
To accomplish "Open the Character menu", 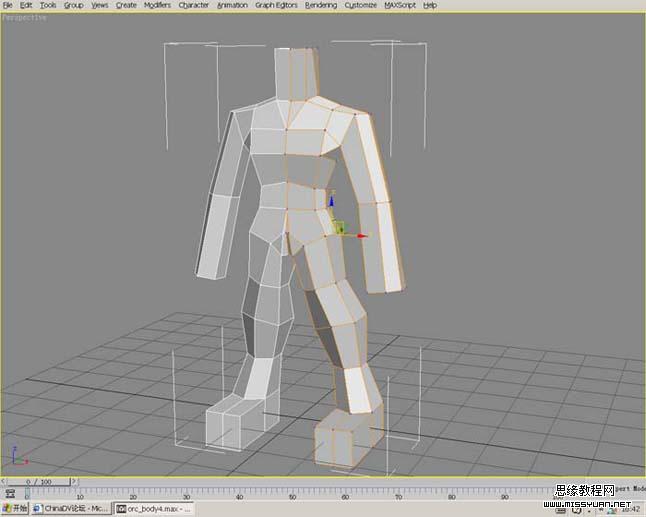I will pos(194,5).
